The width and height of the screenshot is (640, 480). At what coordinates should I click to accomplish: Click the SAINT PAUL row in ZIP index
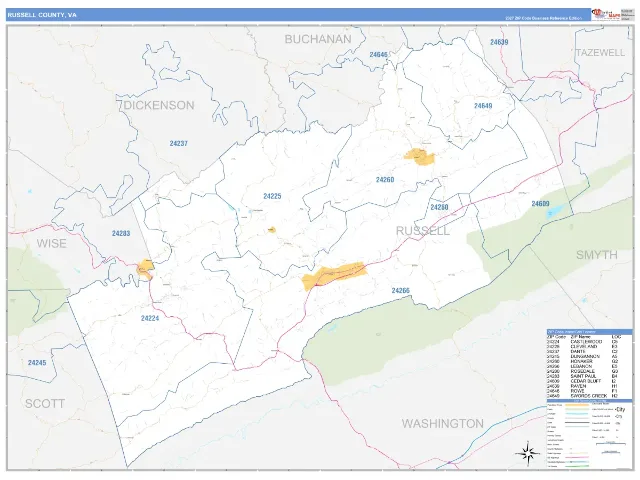[584, 376]
